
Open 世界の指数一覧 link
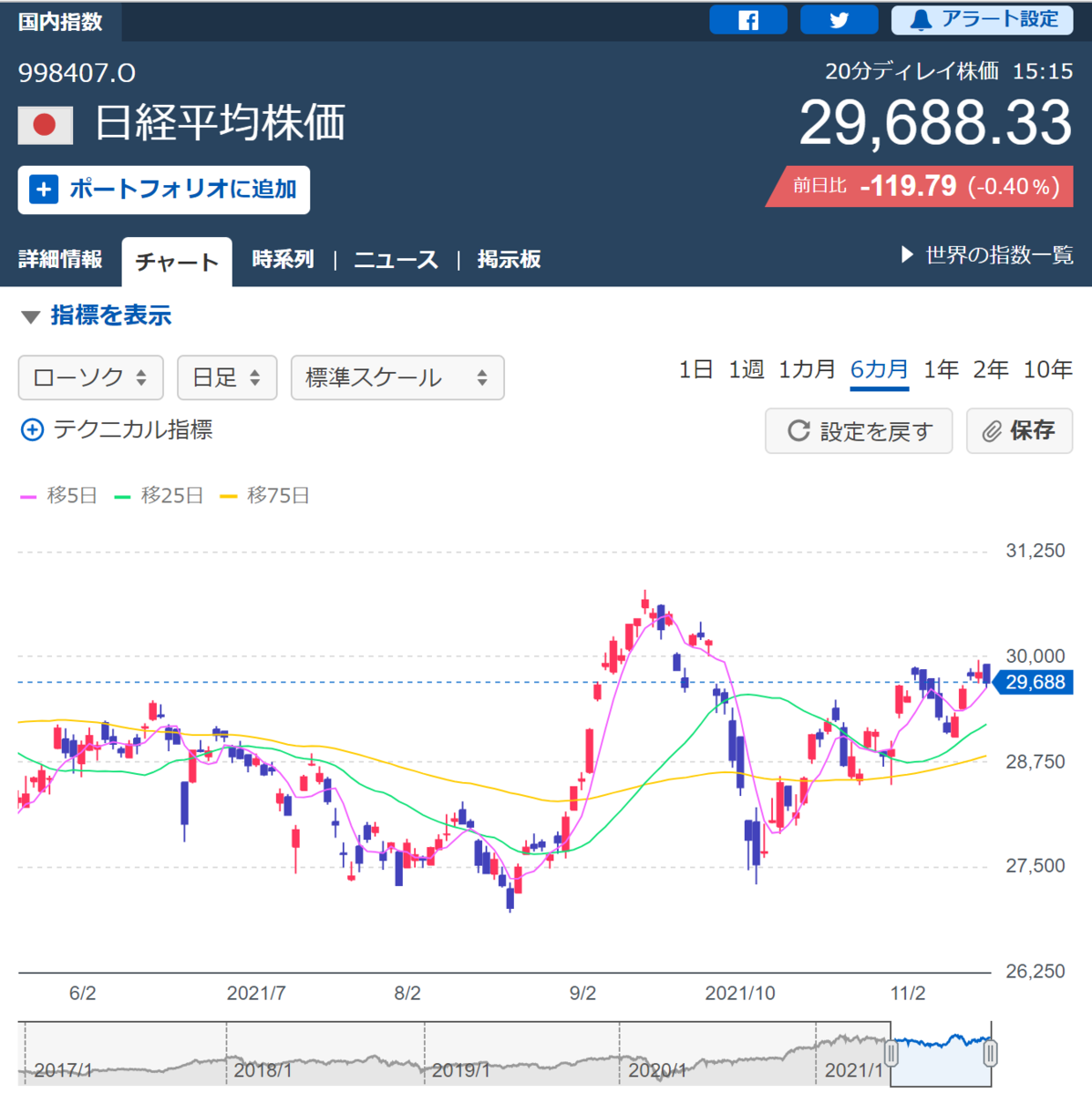[x=987, y=255]
